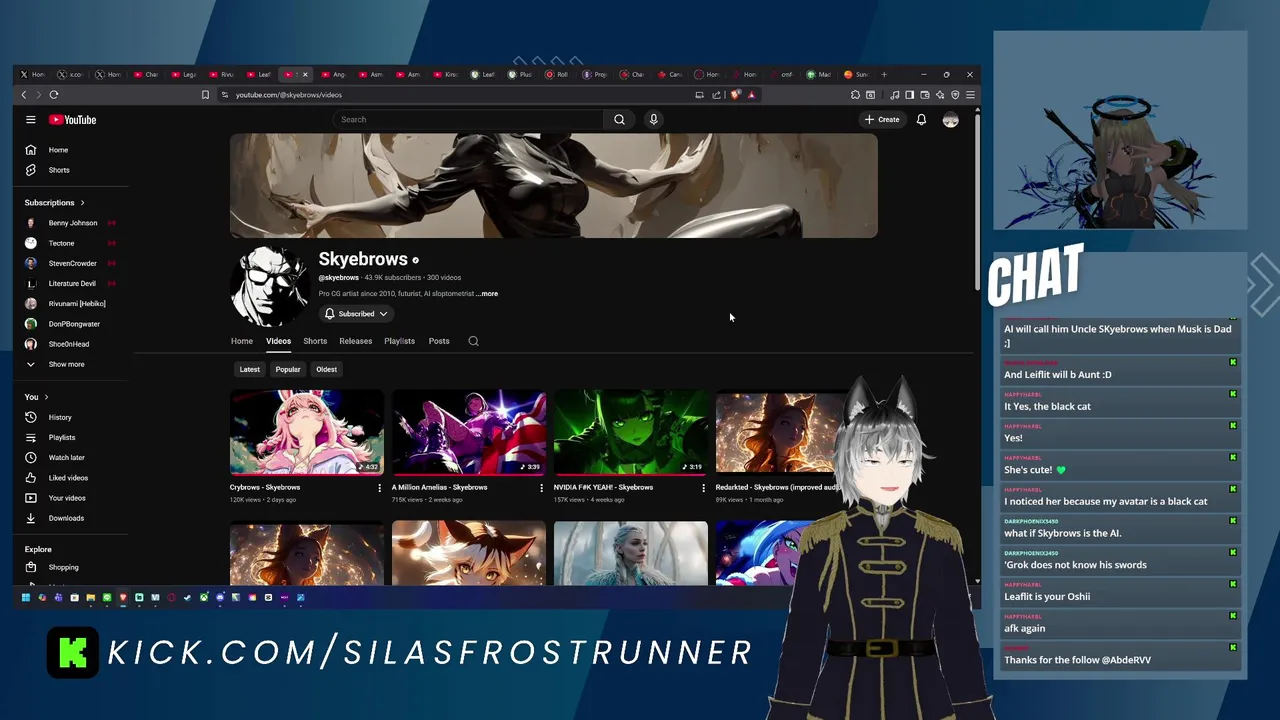Expand the Subscriptions section chevron
This screenshot has height=720, width=1280.
tap(82, 203)
